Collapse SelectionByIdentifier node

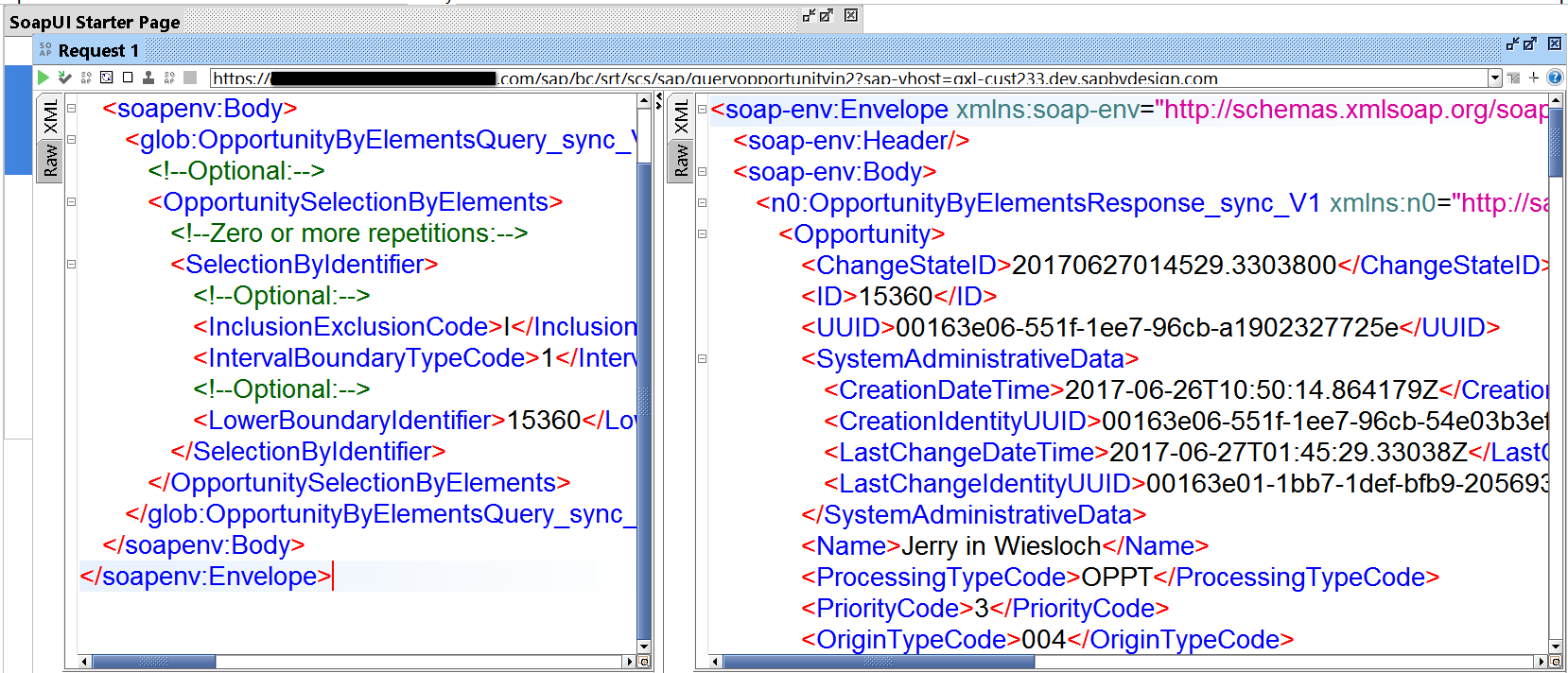[71, 265]
